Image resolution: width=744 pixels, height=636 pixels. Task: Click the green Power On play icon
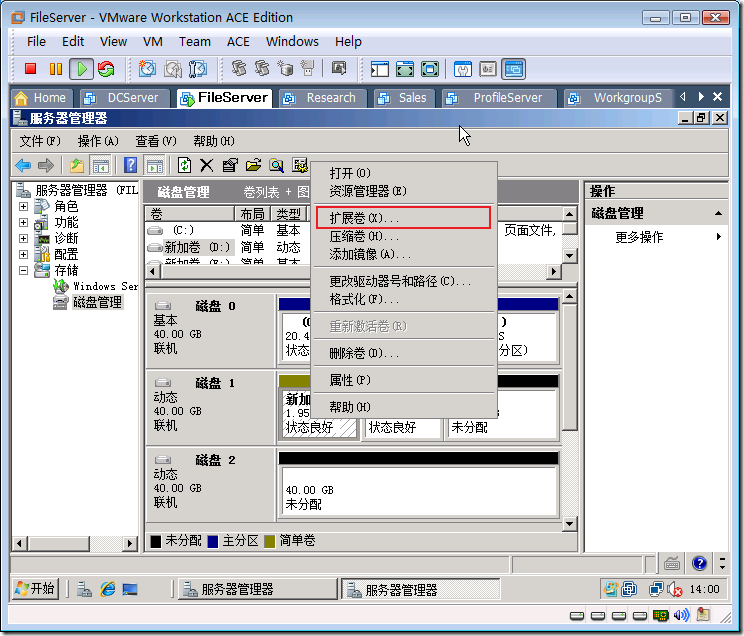tap(82, 69)
